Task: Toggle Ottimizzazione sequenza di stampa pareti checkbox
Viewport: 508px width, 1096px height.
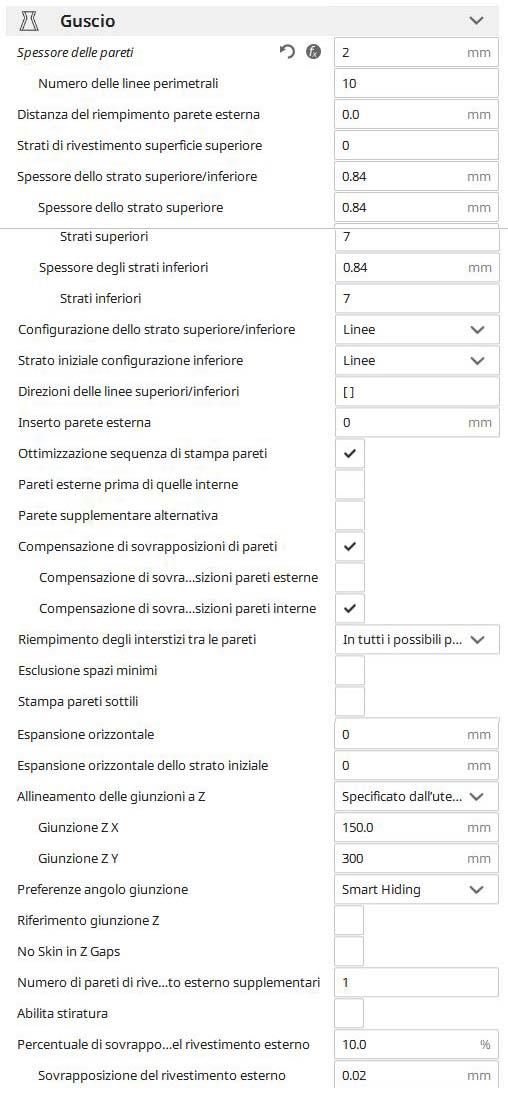Action: (x=350, y=454)
